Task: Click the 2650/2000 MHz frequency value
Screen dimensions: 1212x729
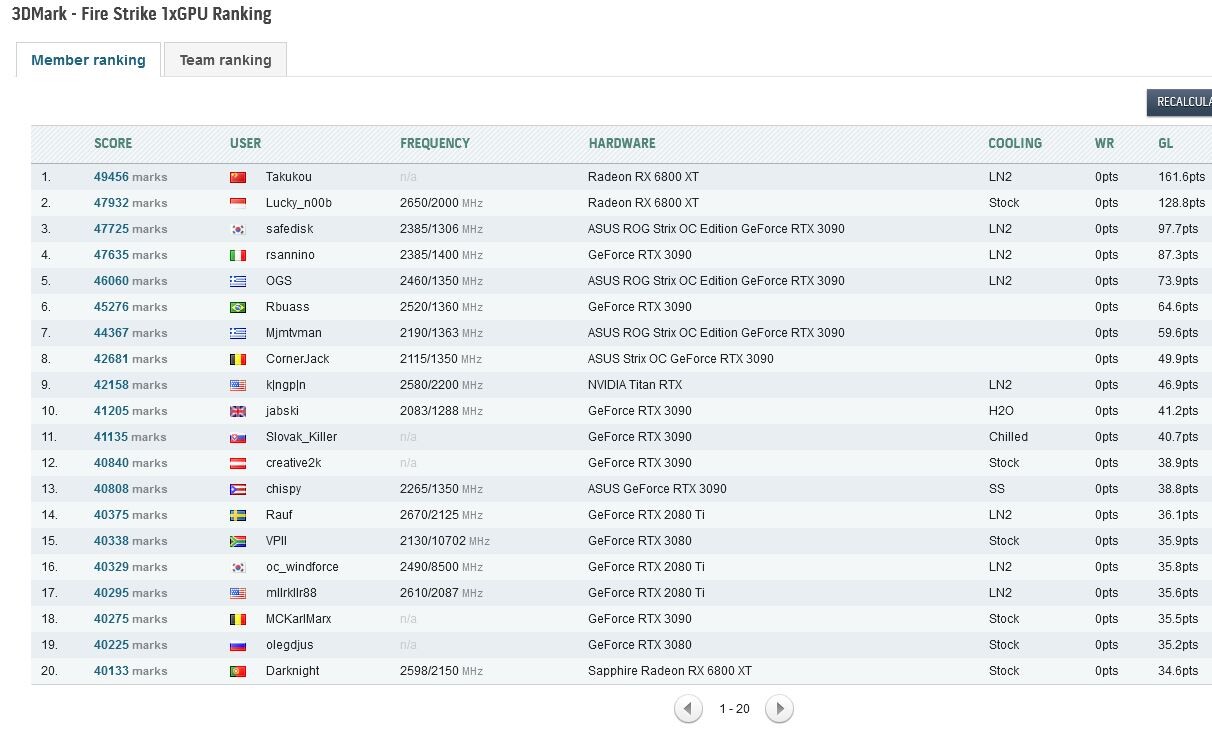Action: (441, 203)
